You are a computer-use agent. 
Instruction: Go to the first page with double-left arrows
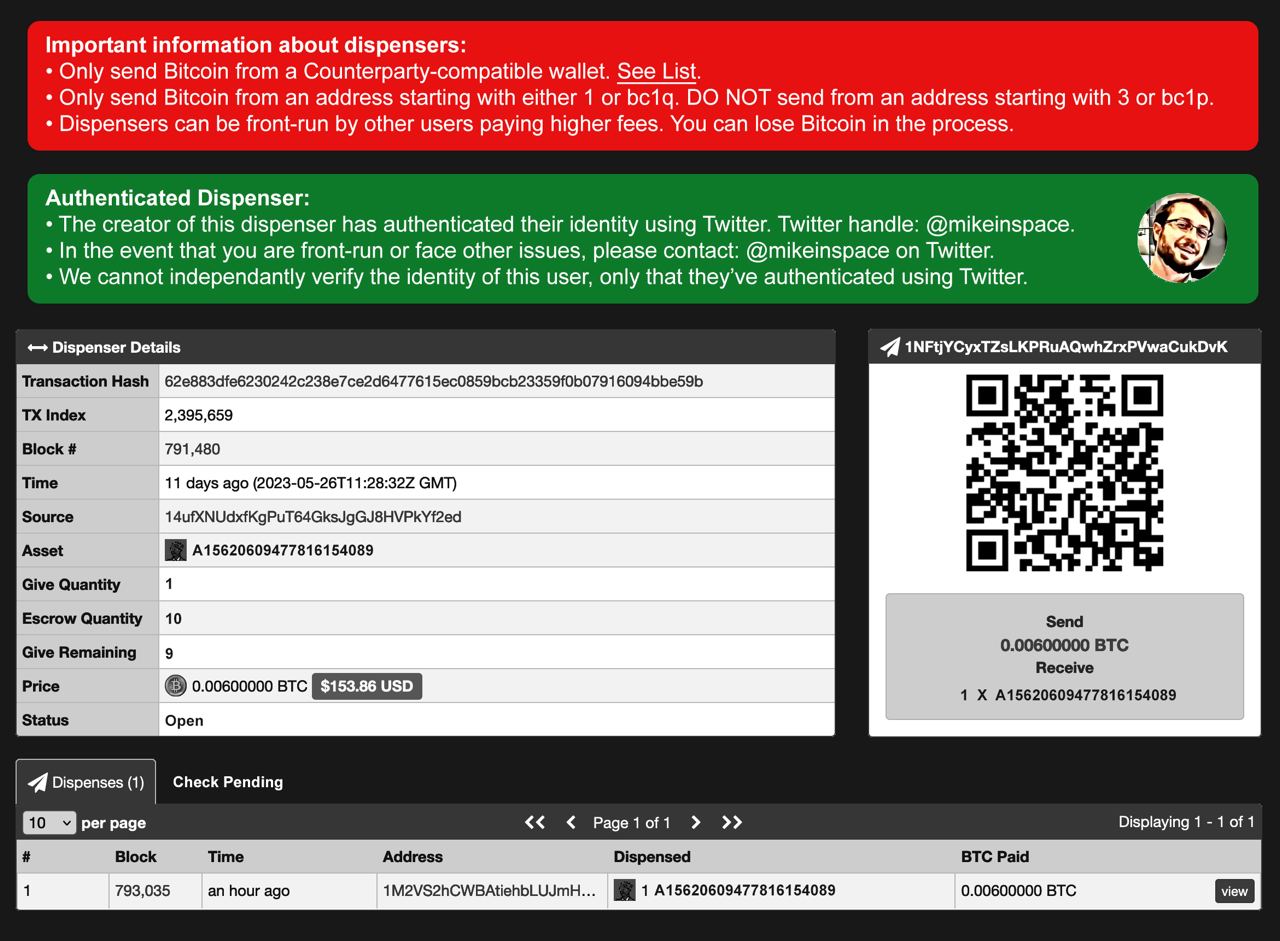tap(535, 822)
